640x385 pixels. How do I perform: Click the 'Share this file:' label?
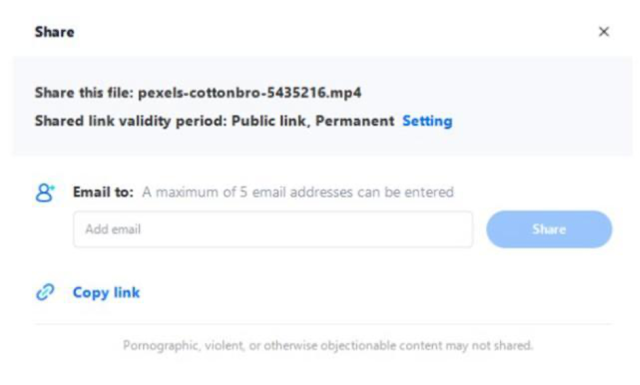tap(84, 93)
